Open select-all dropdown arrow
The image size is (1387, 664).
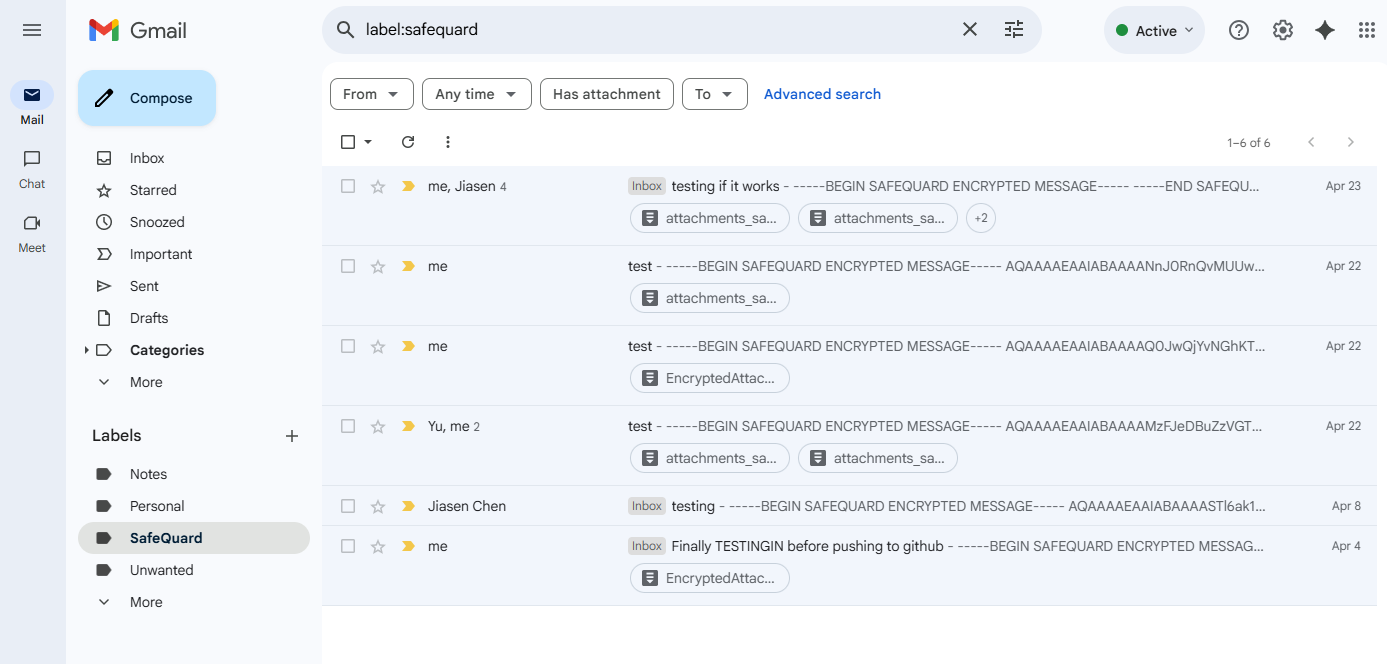click(x=368, y=142)
